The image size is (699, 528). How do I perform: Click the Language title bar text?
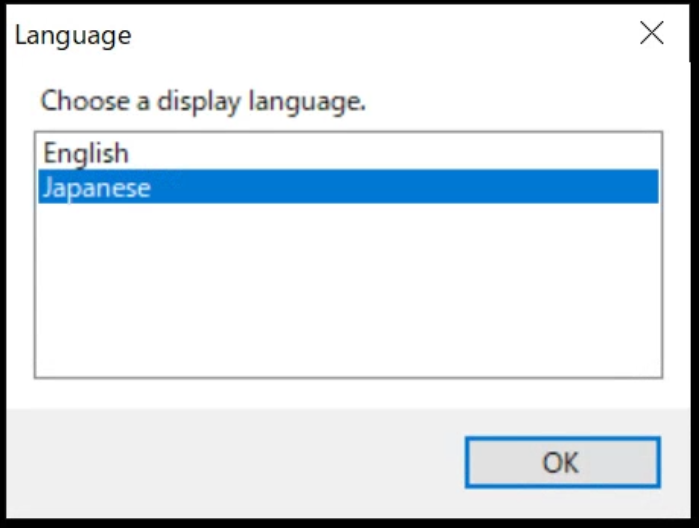(73, 36)
